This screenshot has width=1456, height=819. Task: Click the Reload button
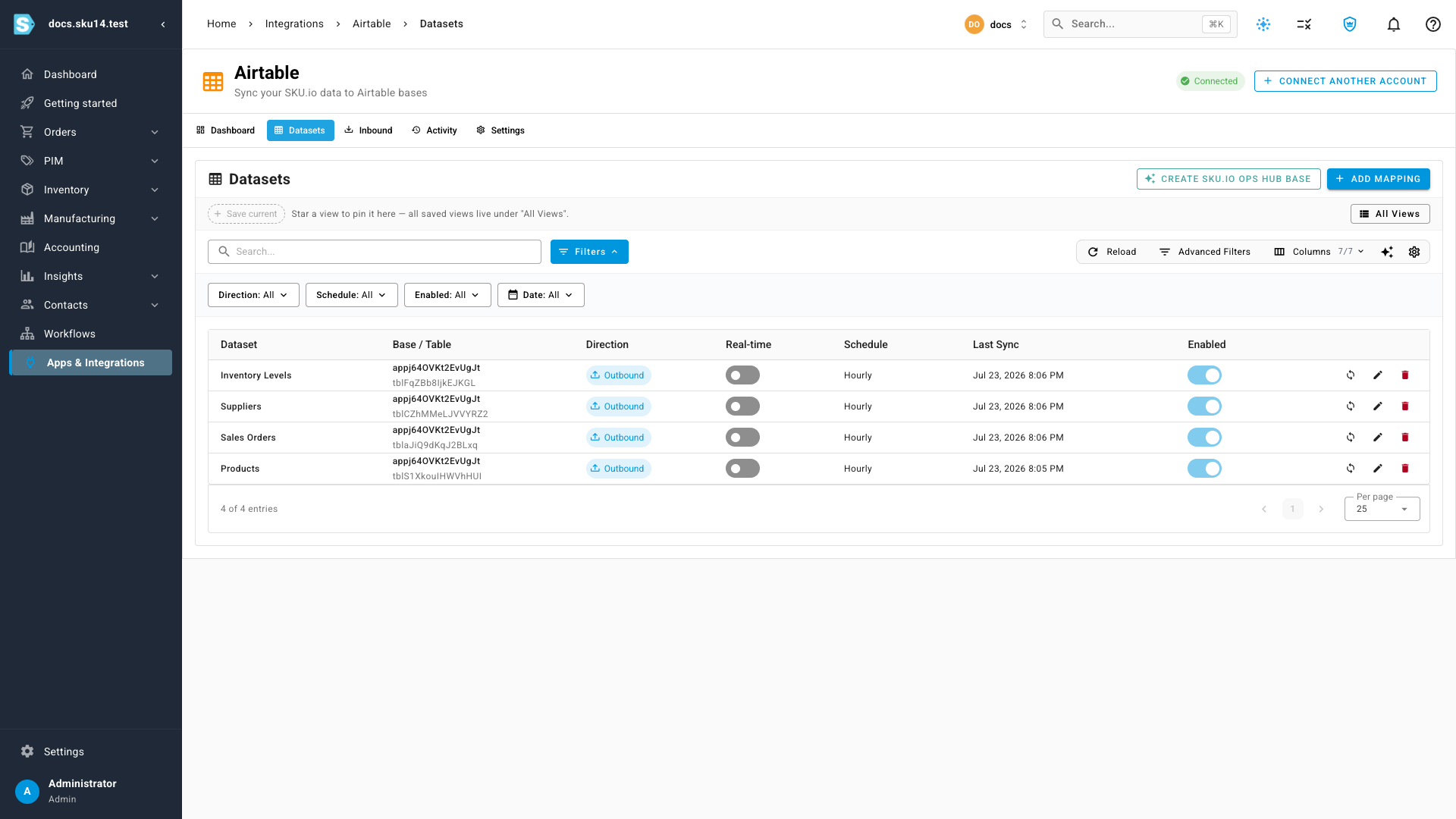pyautogui.click(x=1112, y=252)
